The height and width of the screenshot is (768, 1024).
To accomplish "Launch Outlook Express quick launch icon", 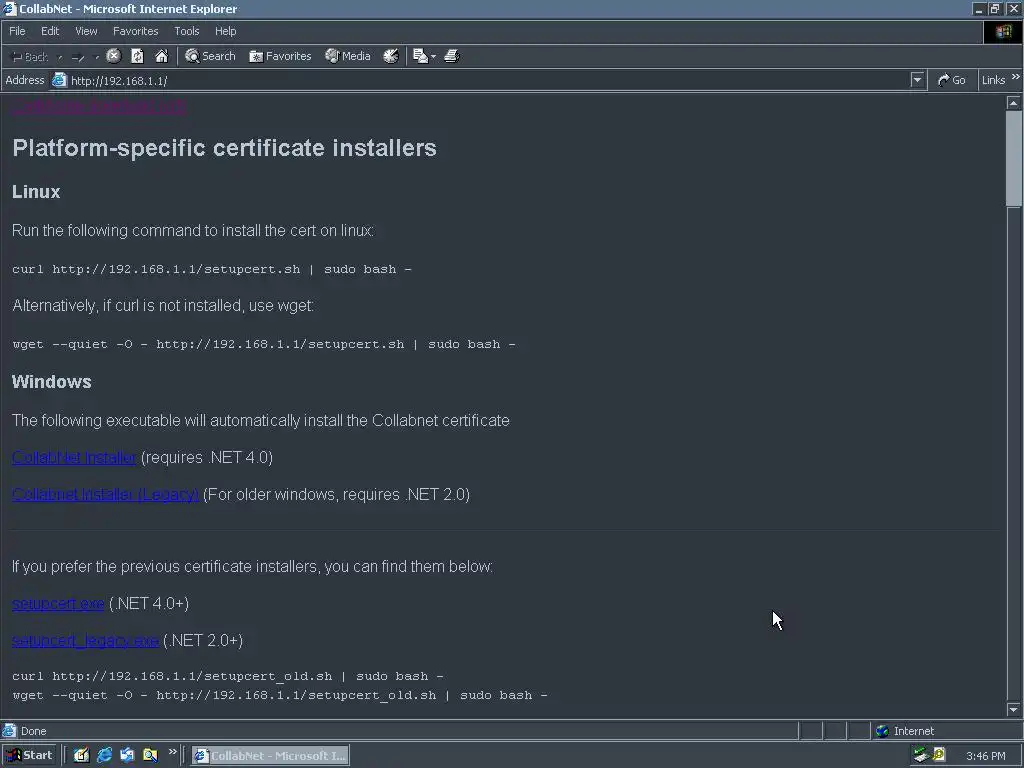I will pos(127,755).
